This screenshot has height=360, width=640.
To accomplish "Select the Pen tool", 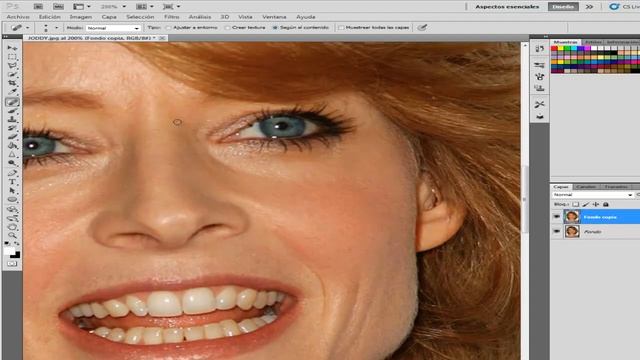I will [x=12, y=173].
